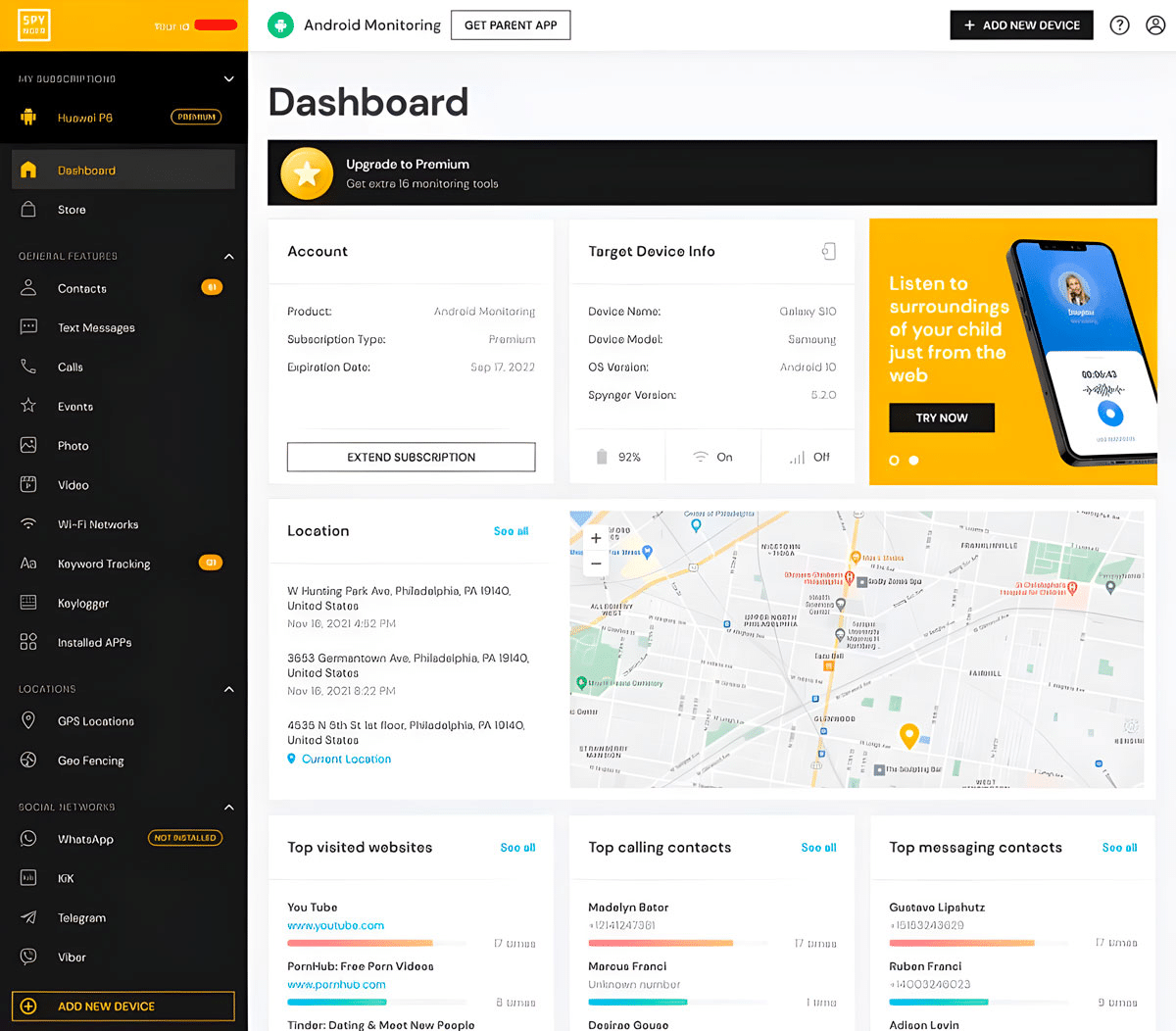This screenshot has width=1176, height=1031.
Task: Open the Dashboard menu item
Action: pos(123,170)
